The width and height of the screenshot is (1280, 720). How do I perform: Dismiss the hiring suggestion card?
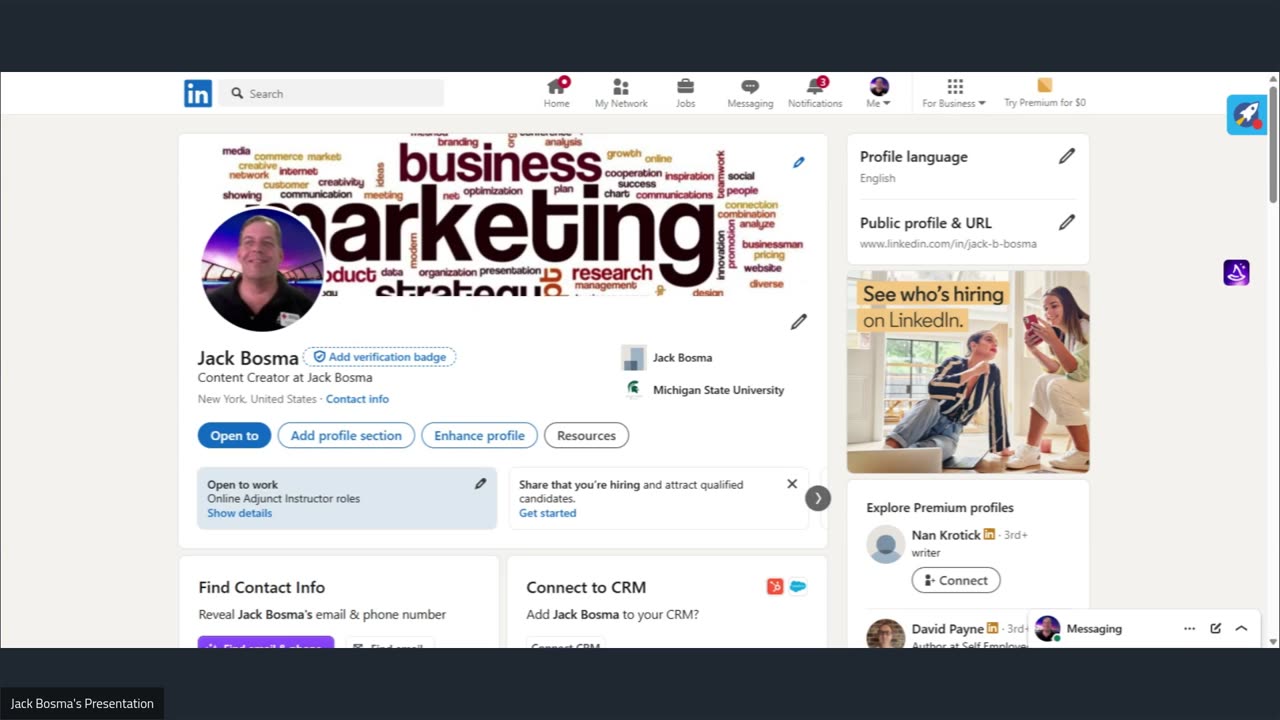[792, 484]
